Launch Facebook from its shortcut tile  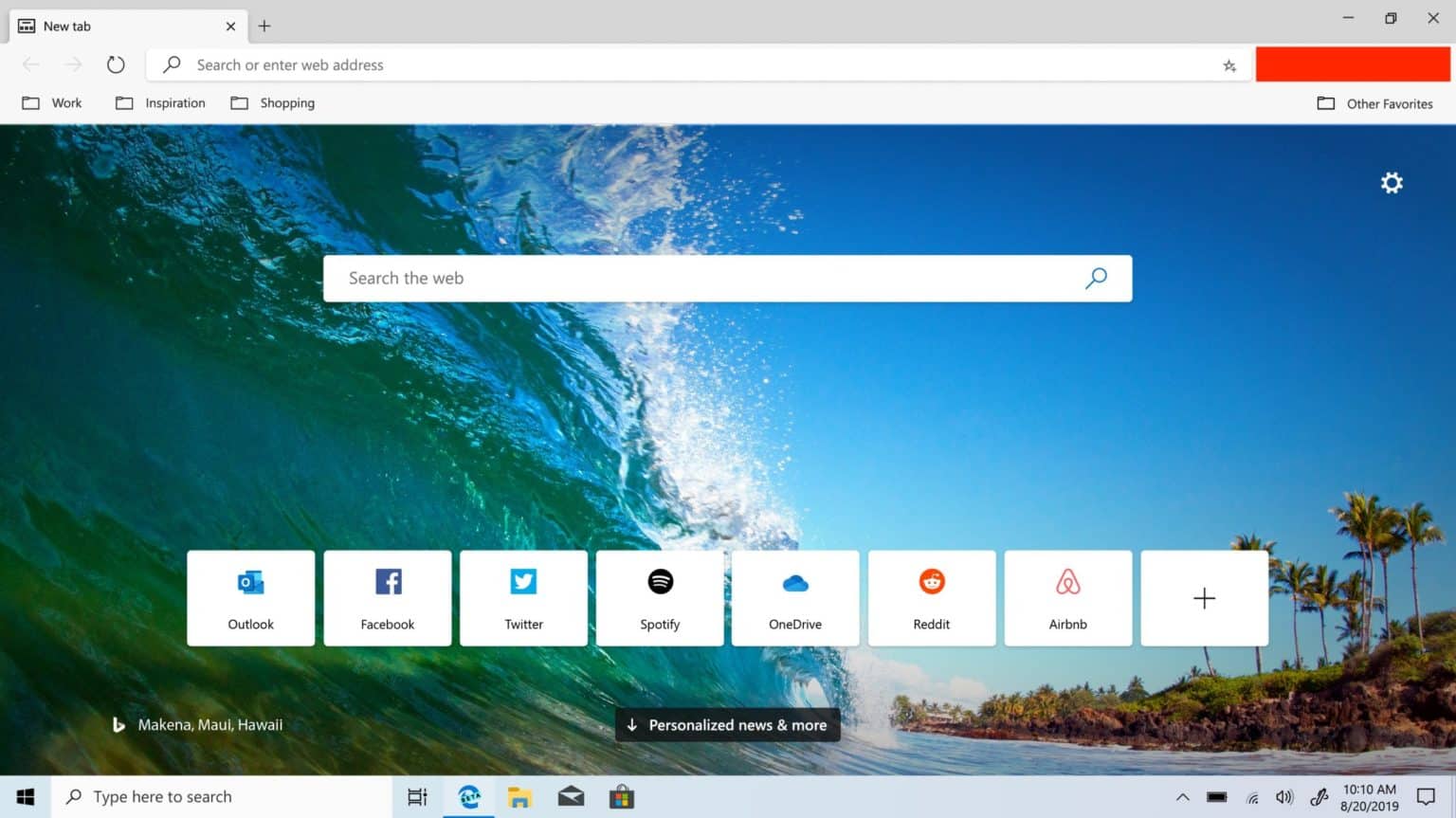click(x=387, y=597)
